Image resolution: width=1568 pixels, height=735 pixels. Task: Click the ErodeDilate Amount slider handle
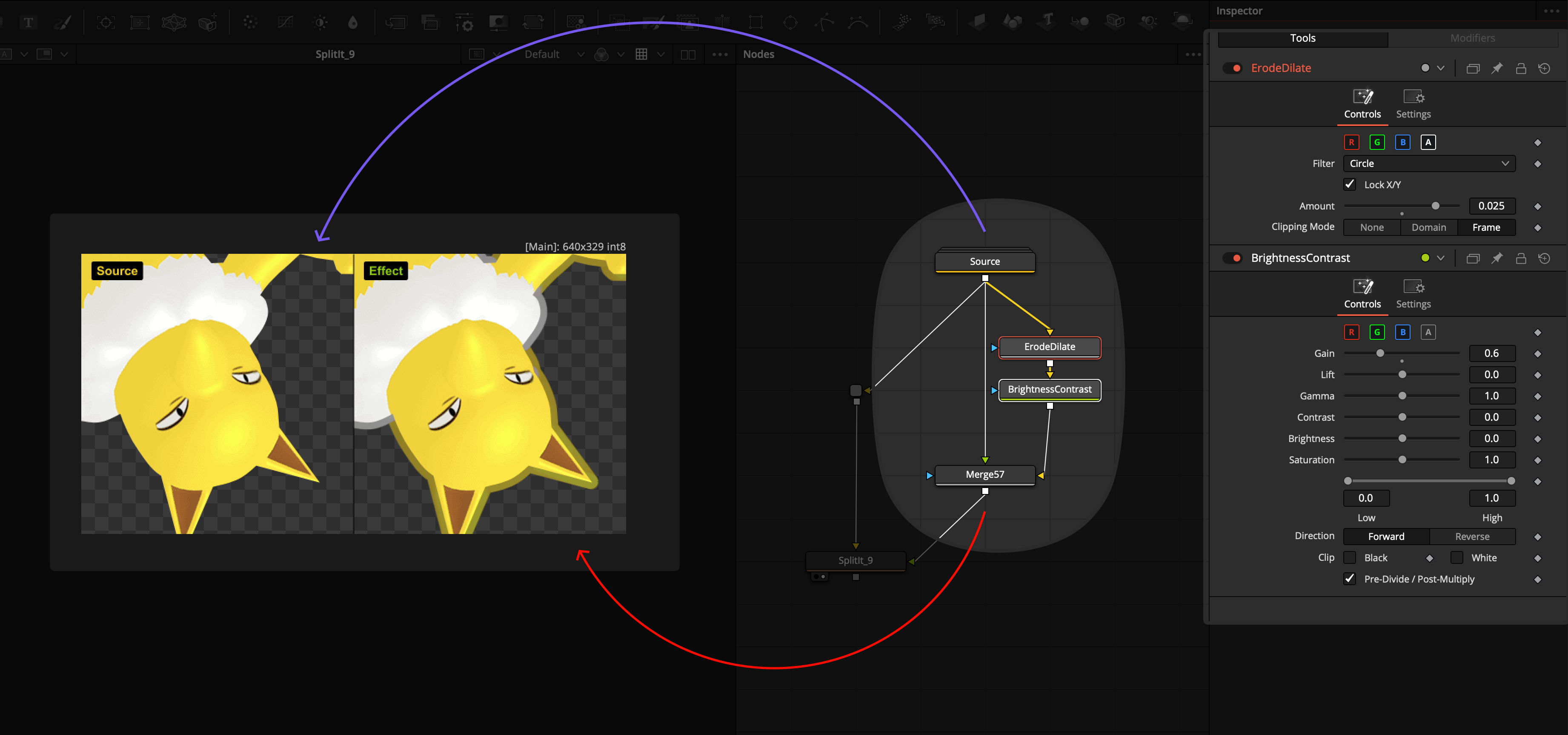pos(1435,206)
